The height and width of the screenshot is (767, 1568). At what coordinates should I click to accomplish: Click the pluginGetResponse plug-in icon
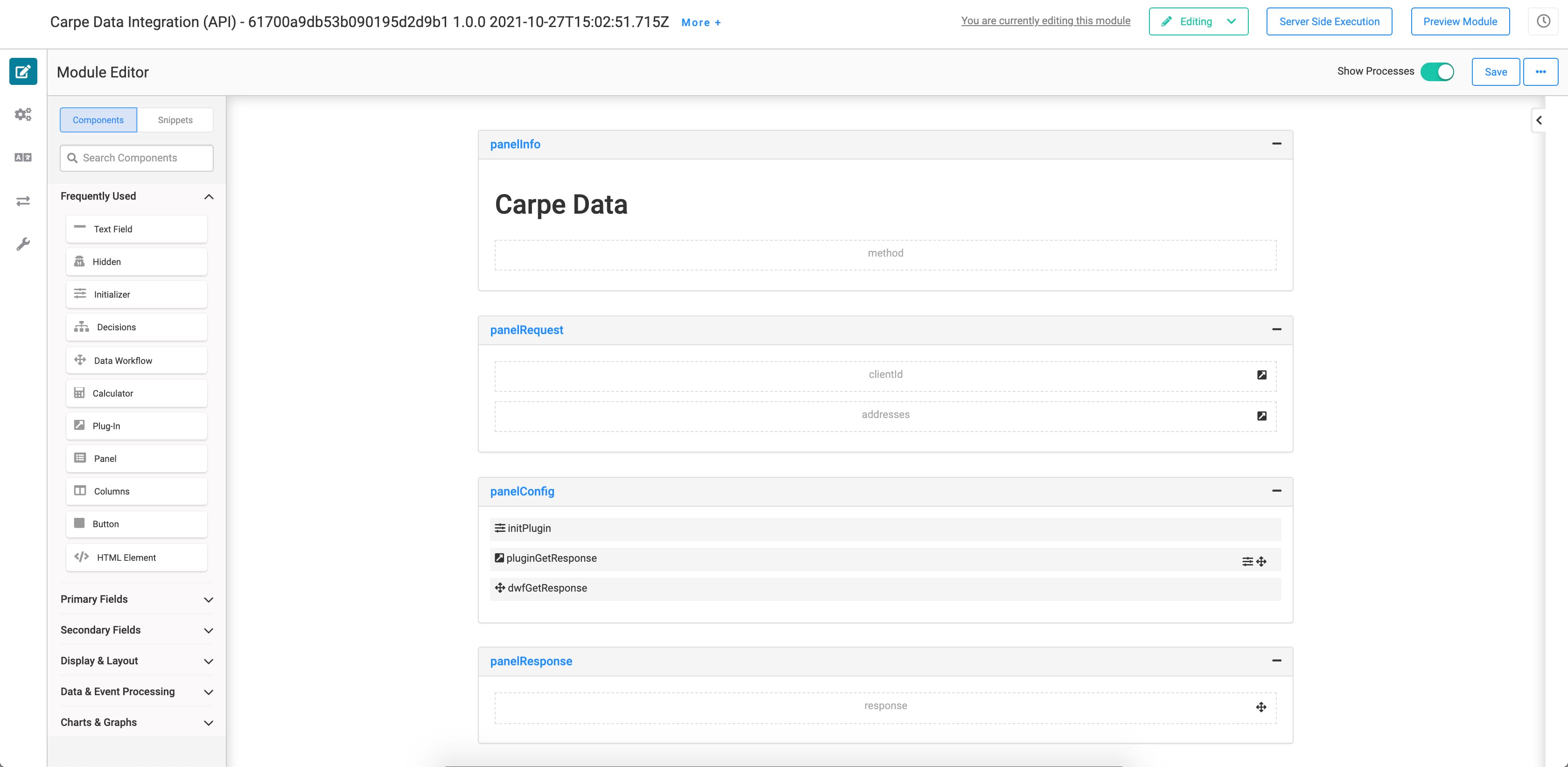(499, 558)
